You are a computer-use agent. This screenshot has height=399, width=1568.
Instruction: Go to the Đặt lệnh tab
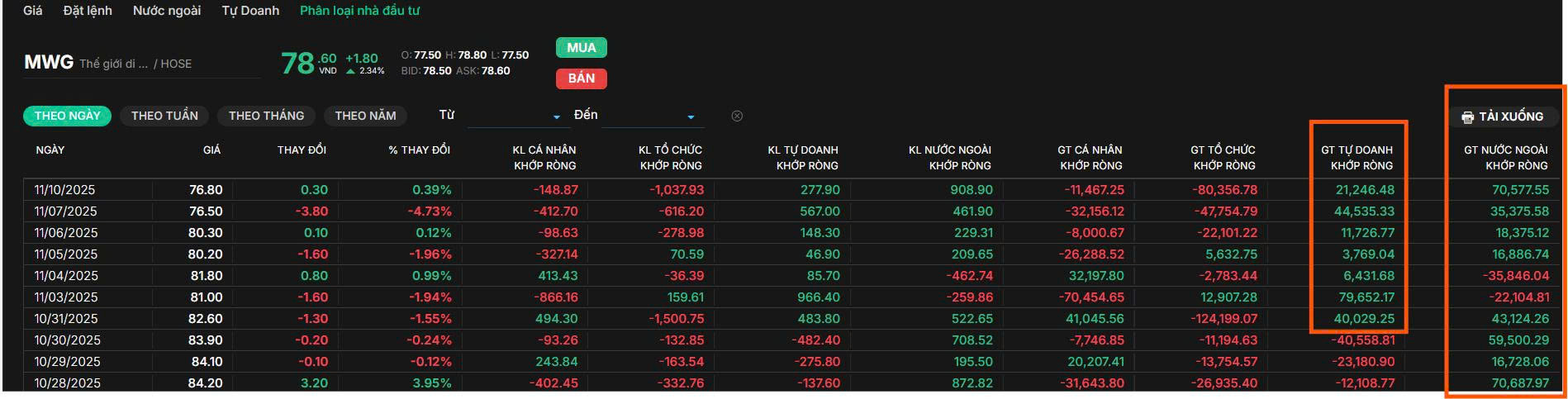click(88, 11)
